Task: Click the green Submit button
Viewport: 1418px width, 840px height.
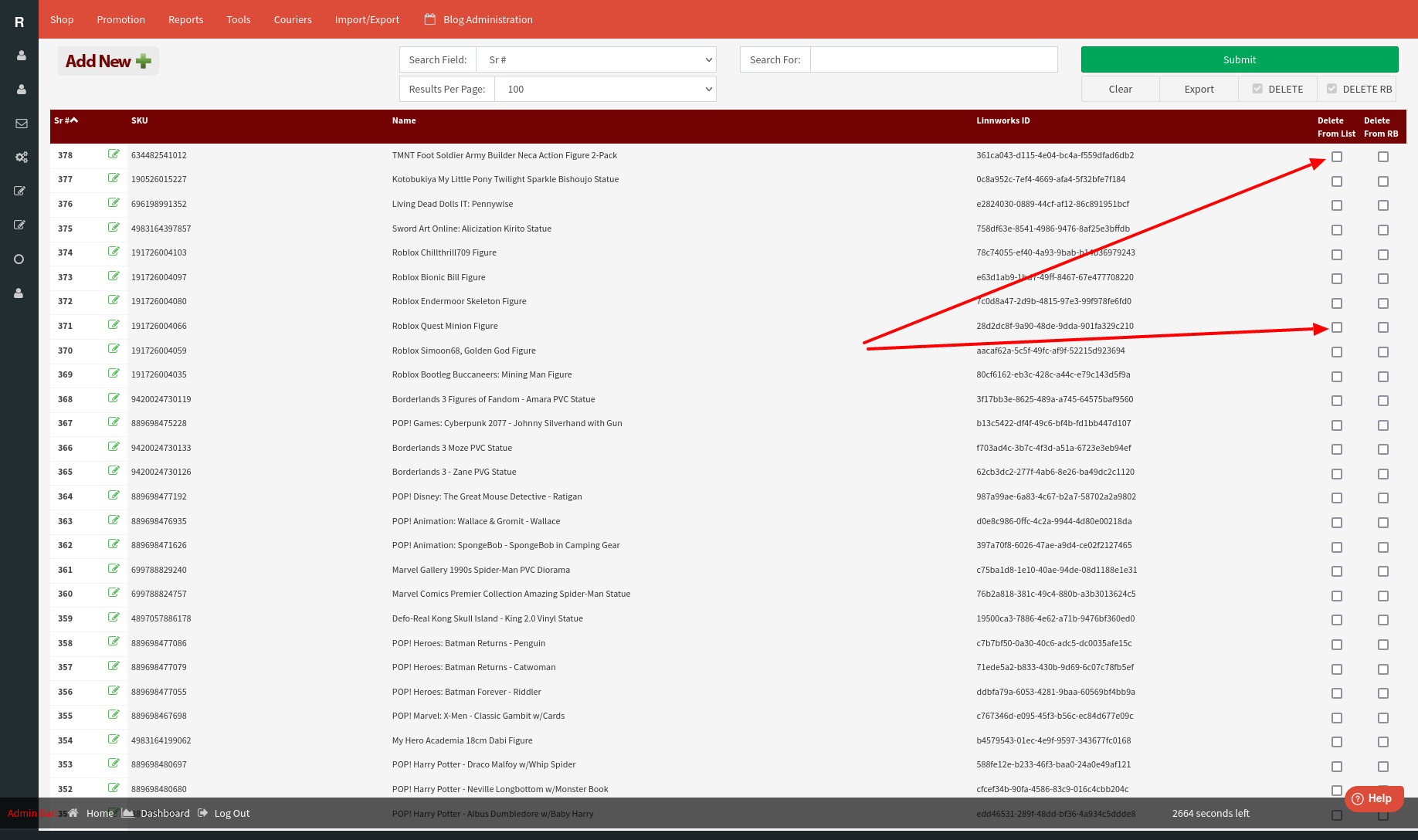Action: click(1240, 59)
